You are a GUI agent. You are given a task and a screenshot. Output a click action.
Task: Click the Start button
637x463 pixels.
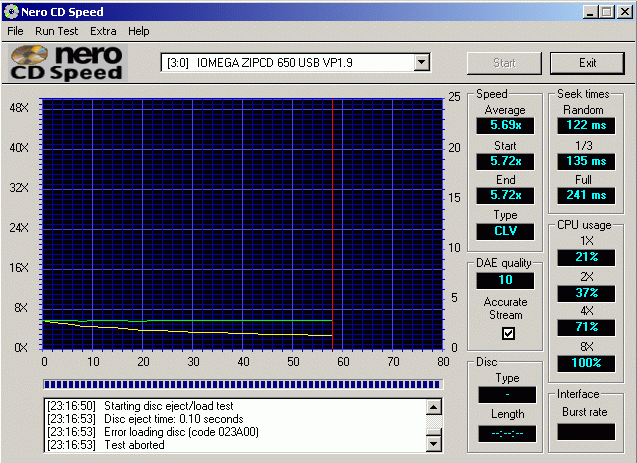(504, 63)
